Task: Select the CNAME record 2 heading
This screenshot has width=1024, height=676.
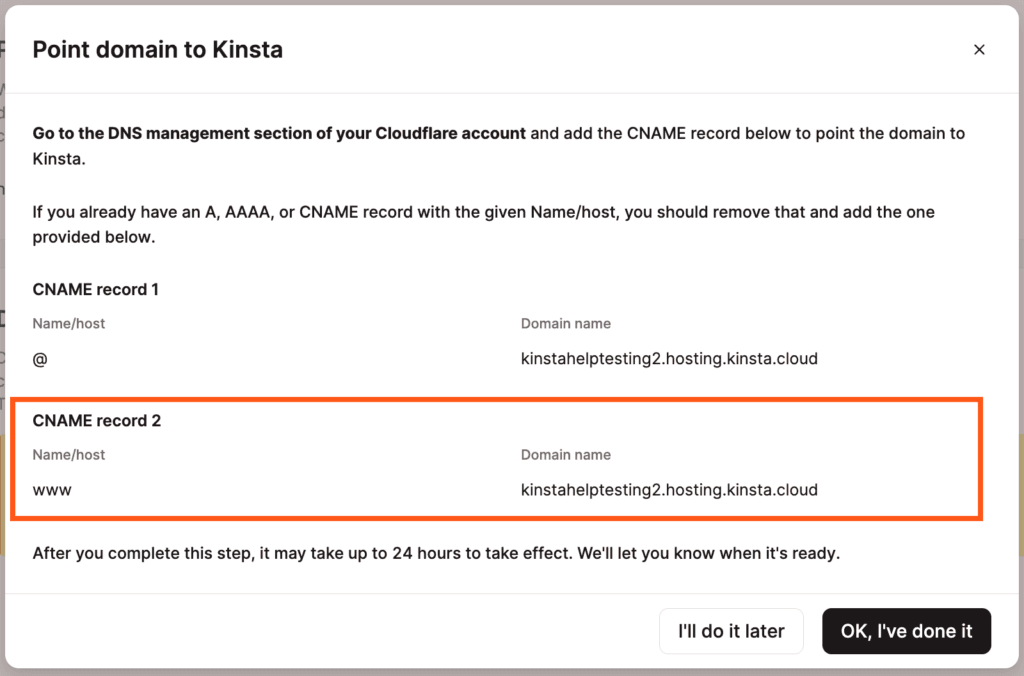Action: coord(96,421)
